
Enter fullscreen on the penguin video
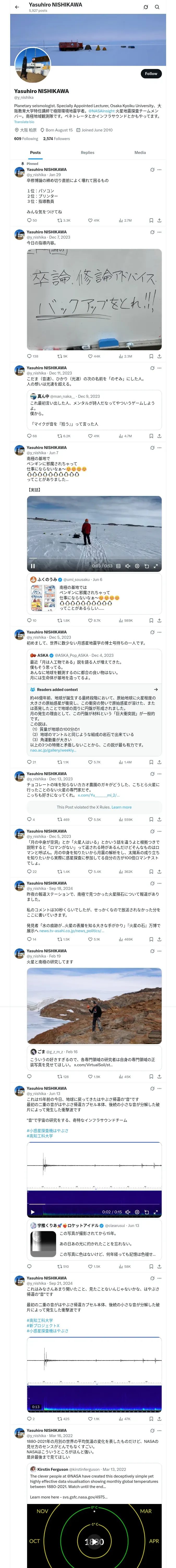pyautogui.click(x=156, y=566)
